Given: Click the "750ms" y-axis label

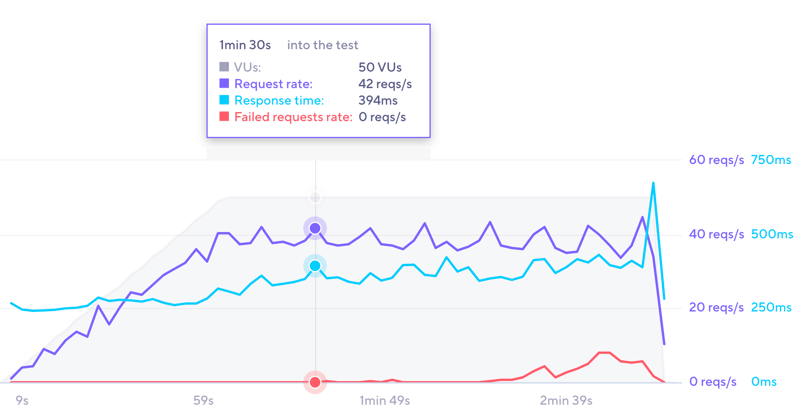Looking at the screenshot, I should pyautogui.click(x=771, y=160).
